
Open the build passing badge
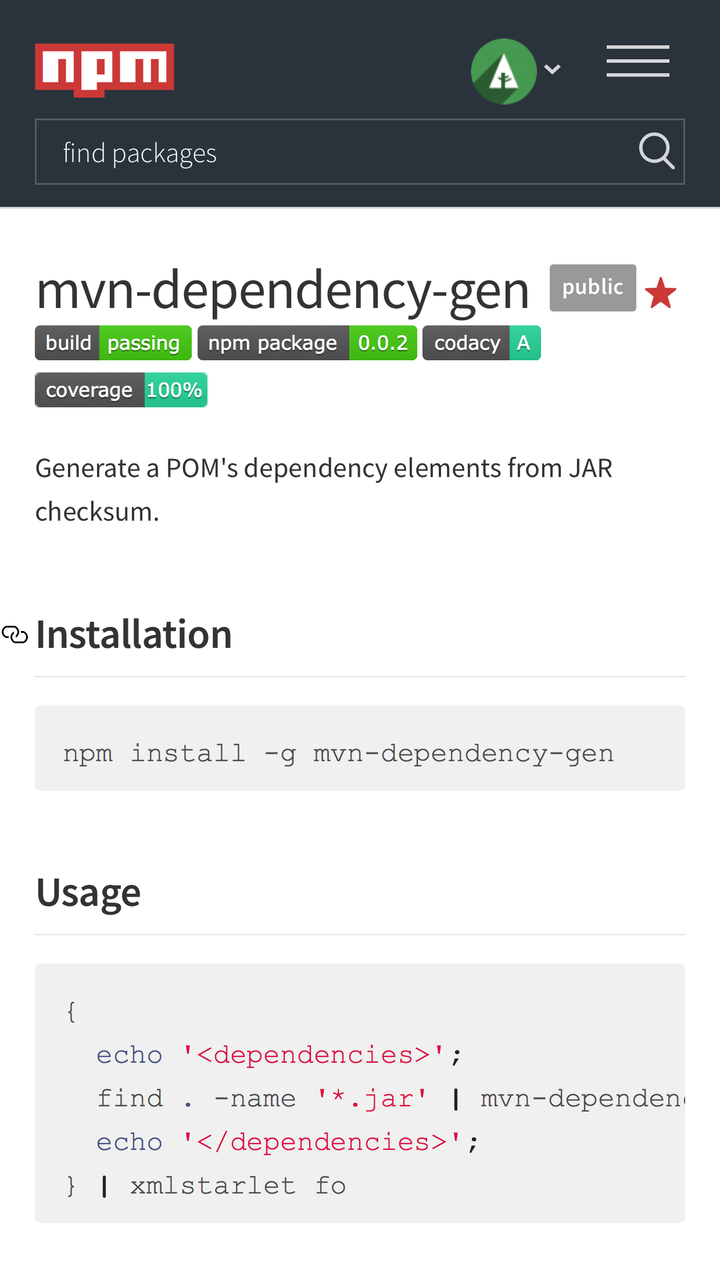113,343
